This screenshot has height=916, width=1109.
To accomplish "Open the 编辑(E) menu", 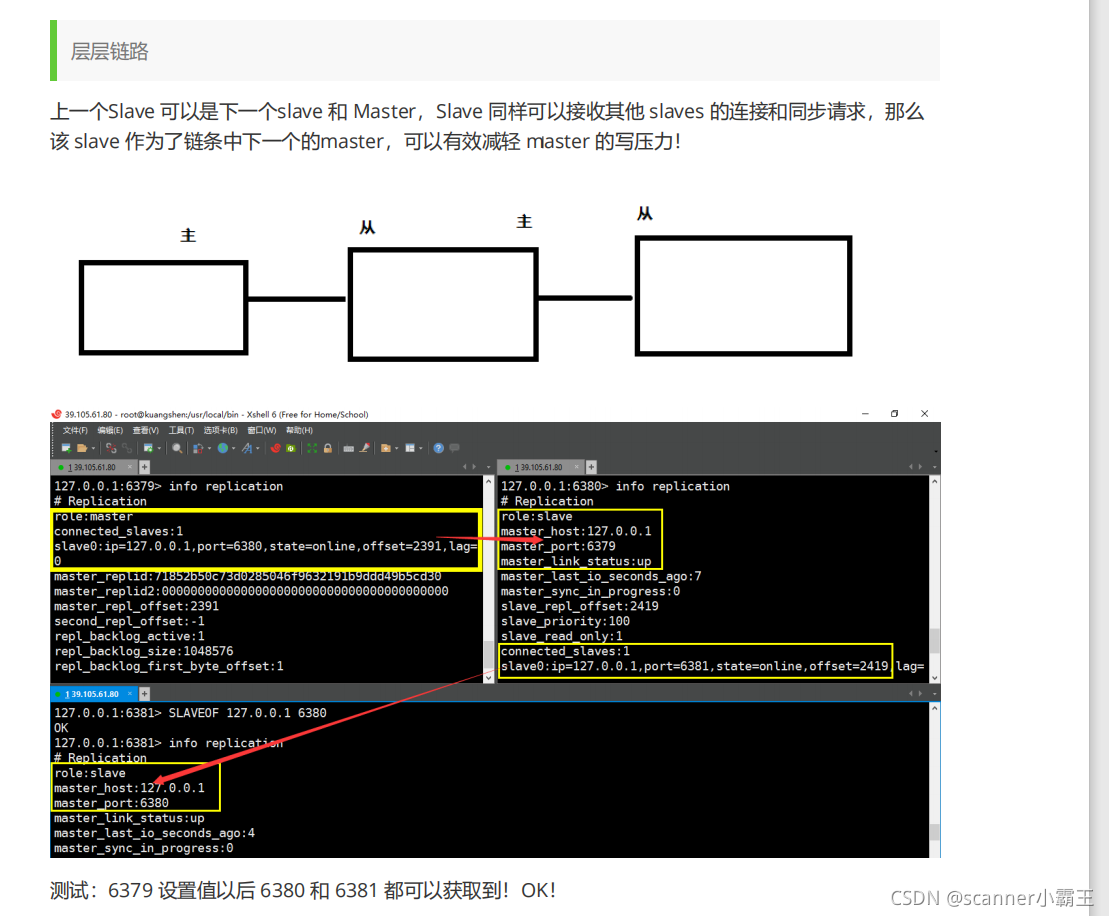I will [110, 430].
